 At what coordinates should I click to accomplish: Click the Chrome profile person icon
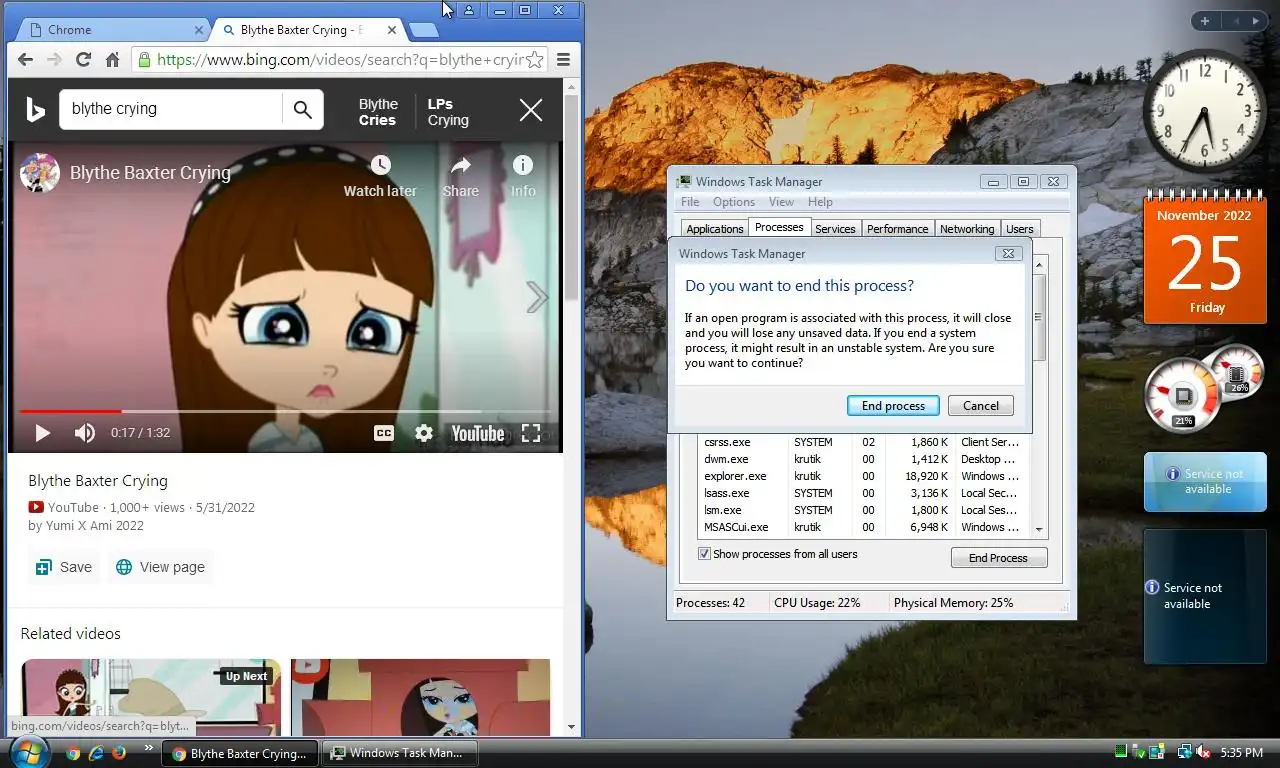click(469, 10)
